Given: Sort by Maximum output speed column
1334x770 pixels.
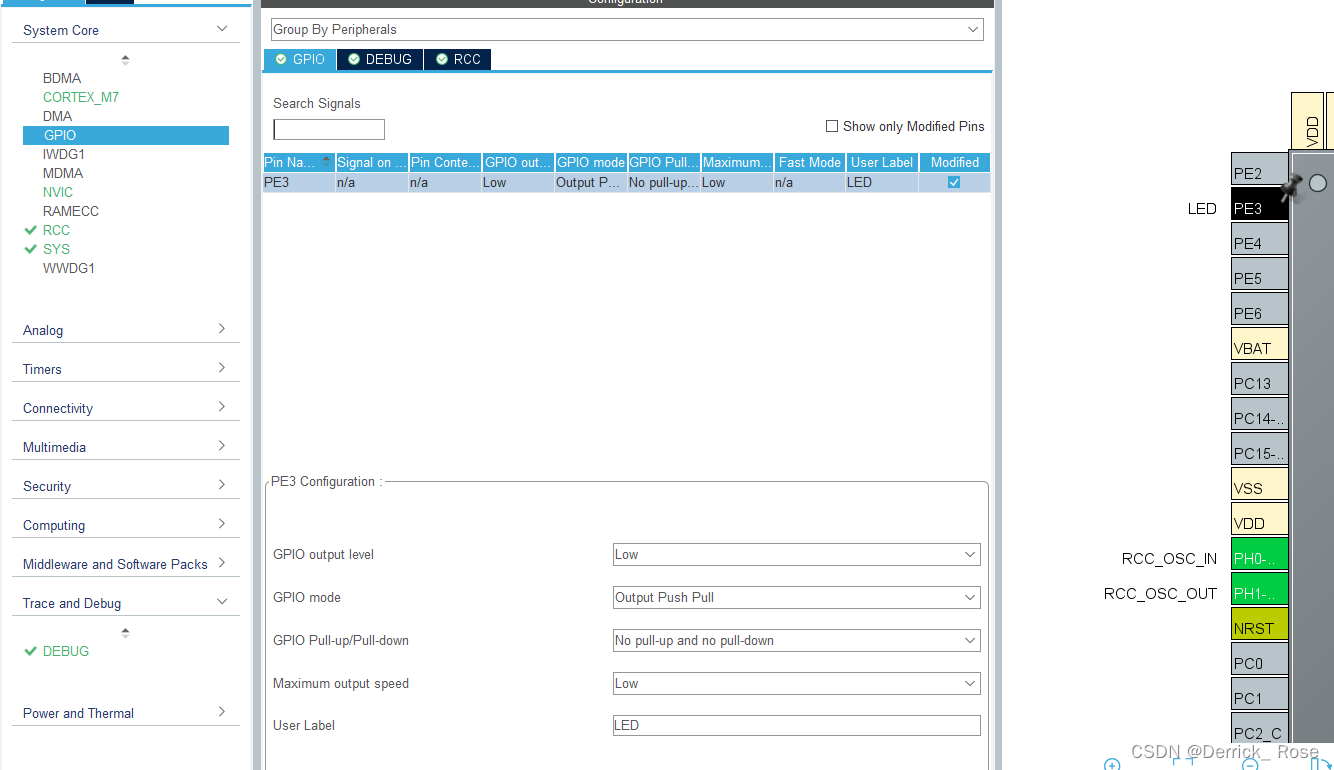Looking at the screenshot, I should 737,162.
